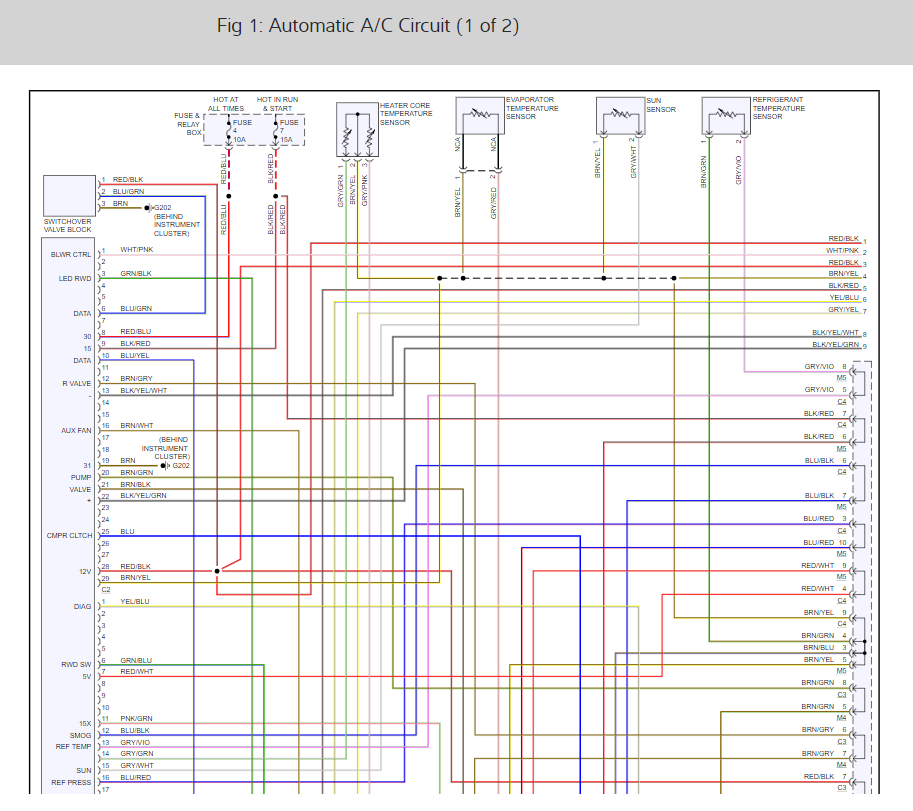Select Fuse 4 10A symbol
The height and width of the screenshot is (811, 913).
coord(229,131)
